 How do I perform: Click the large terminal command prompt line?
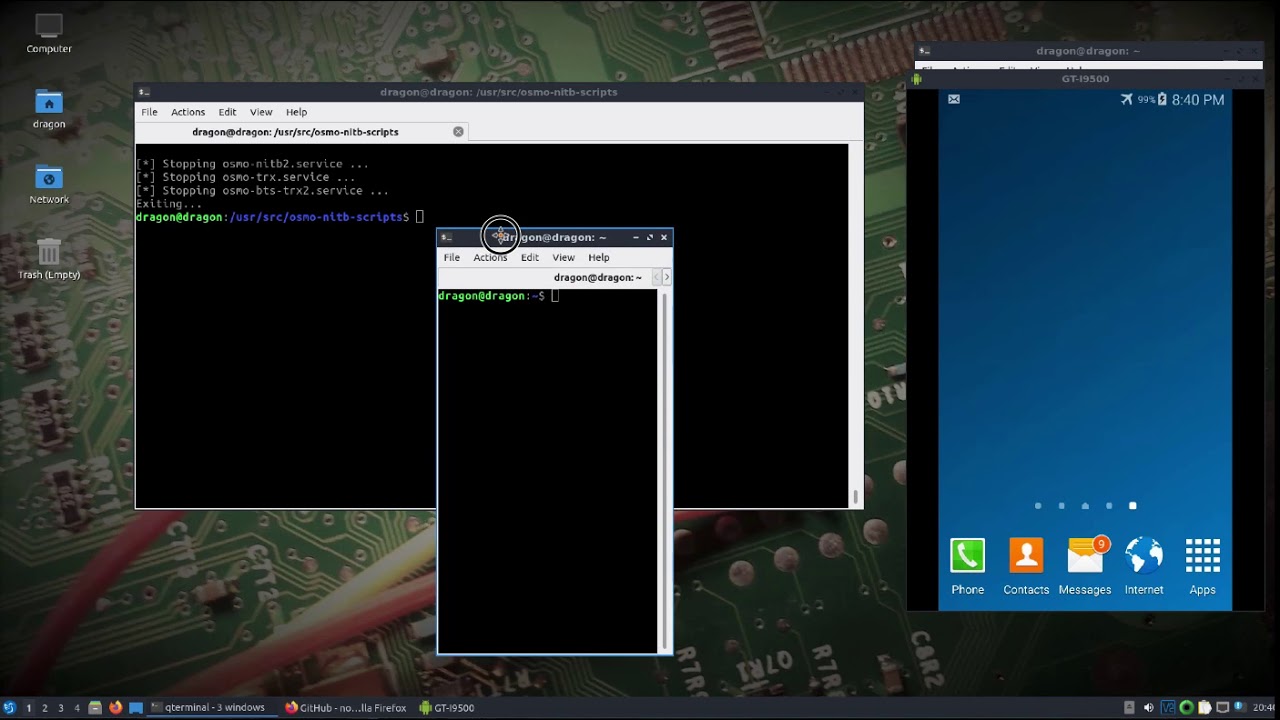click(280, 217)
